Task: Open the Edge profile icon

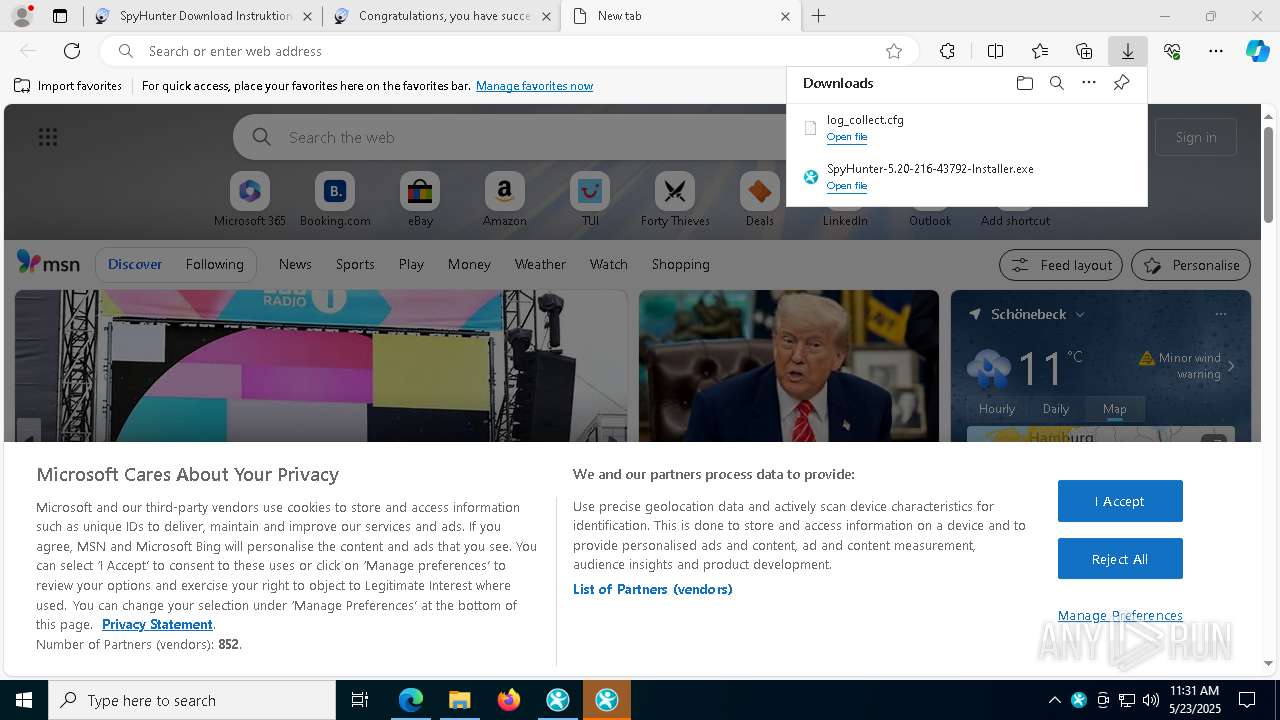Action: pyautogui.click(x=21, y=16)
